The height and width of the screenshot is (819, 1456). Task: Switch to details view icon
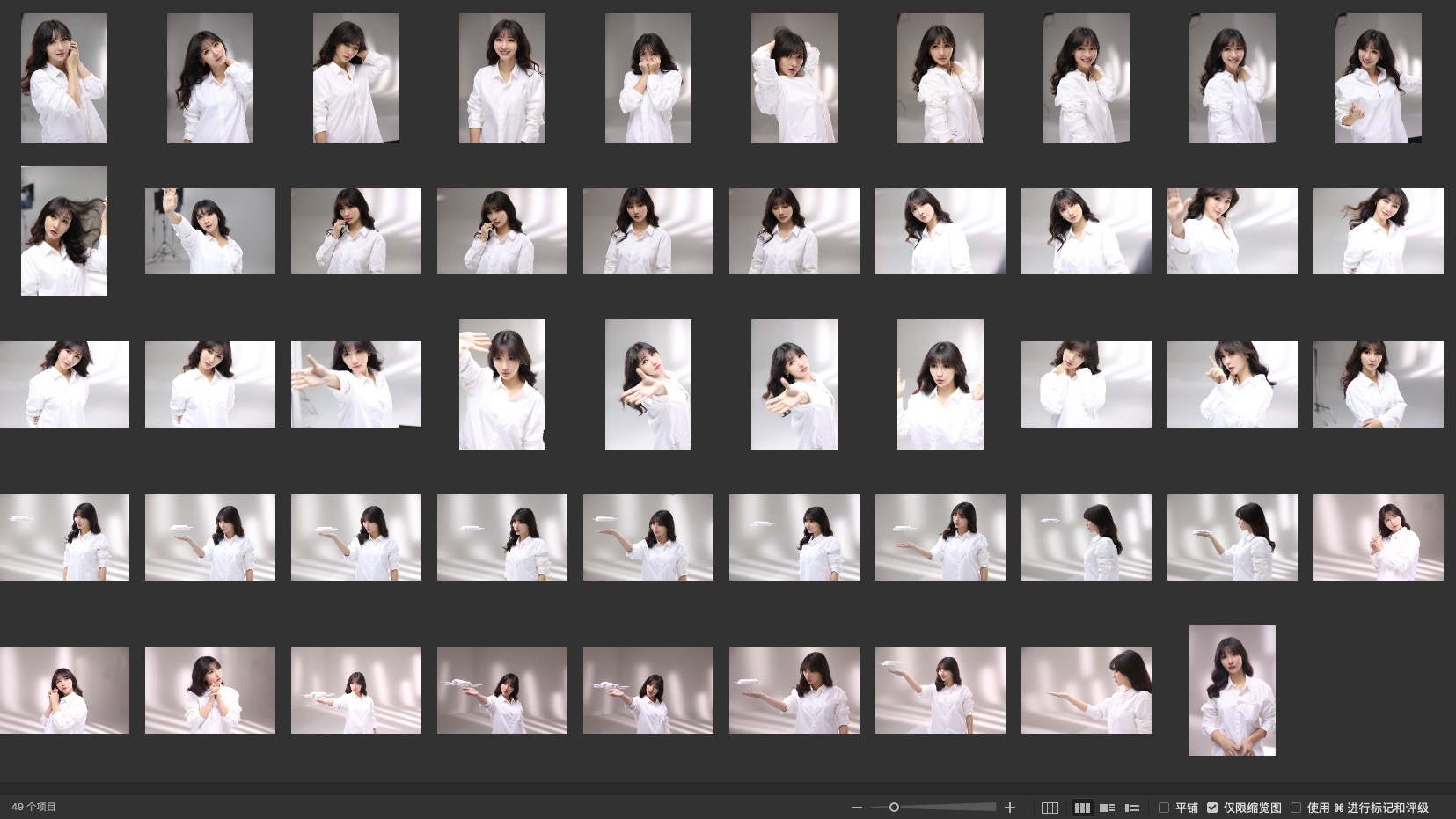click(x=1108, y=808)
